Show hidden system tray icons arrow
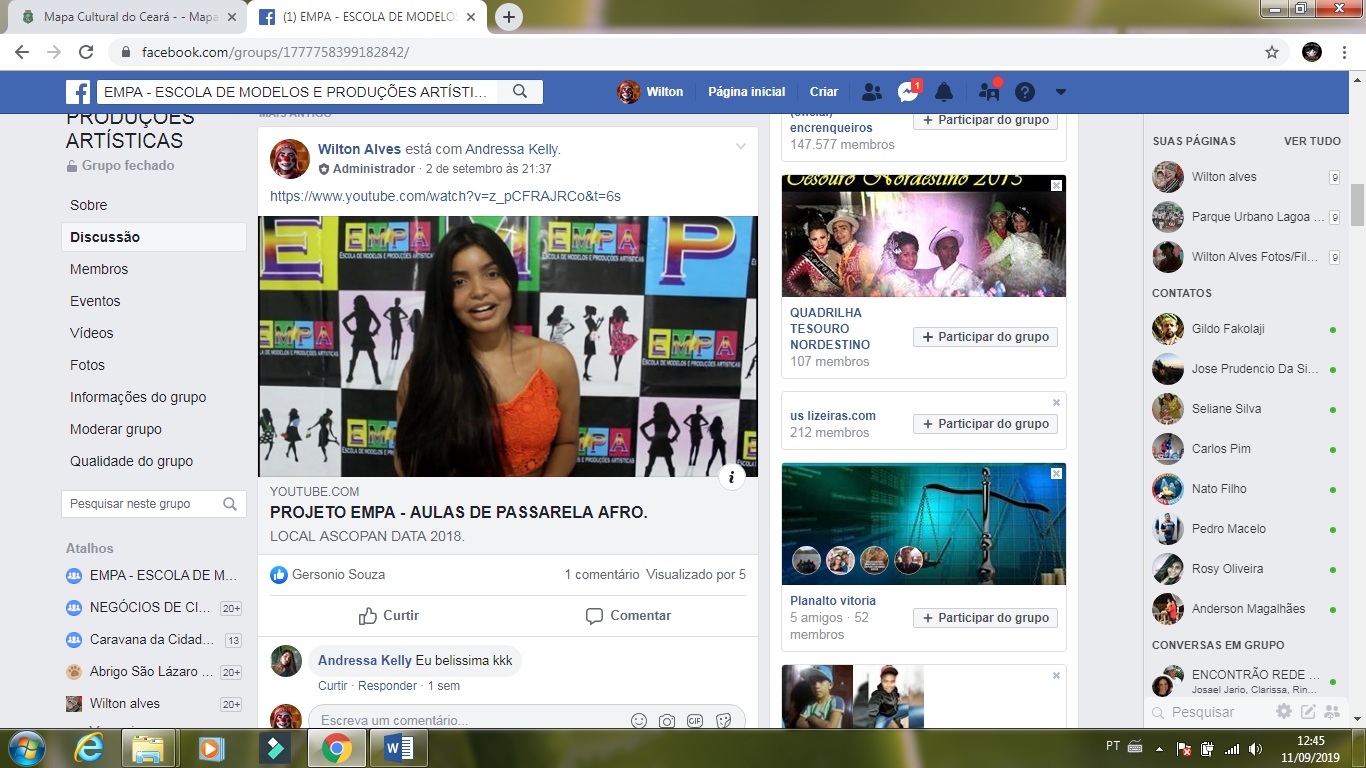 [1160, 748]
